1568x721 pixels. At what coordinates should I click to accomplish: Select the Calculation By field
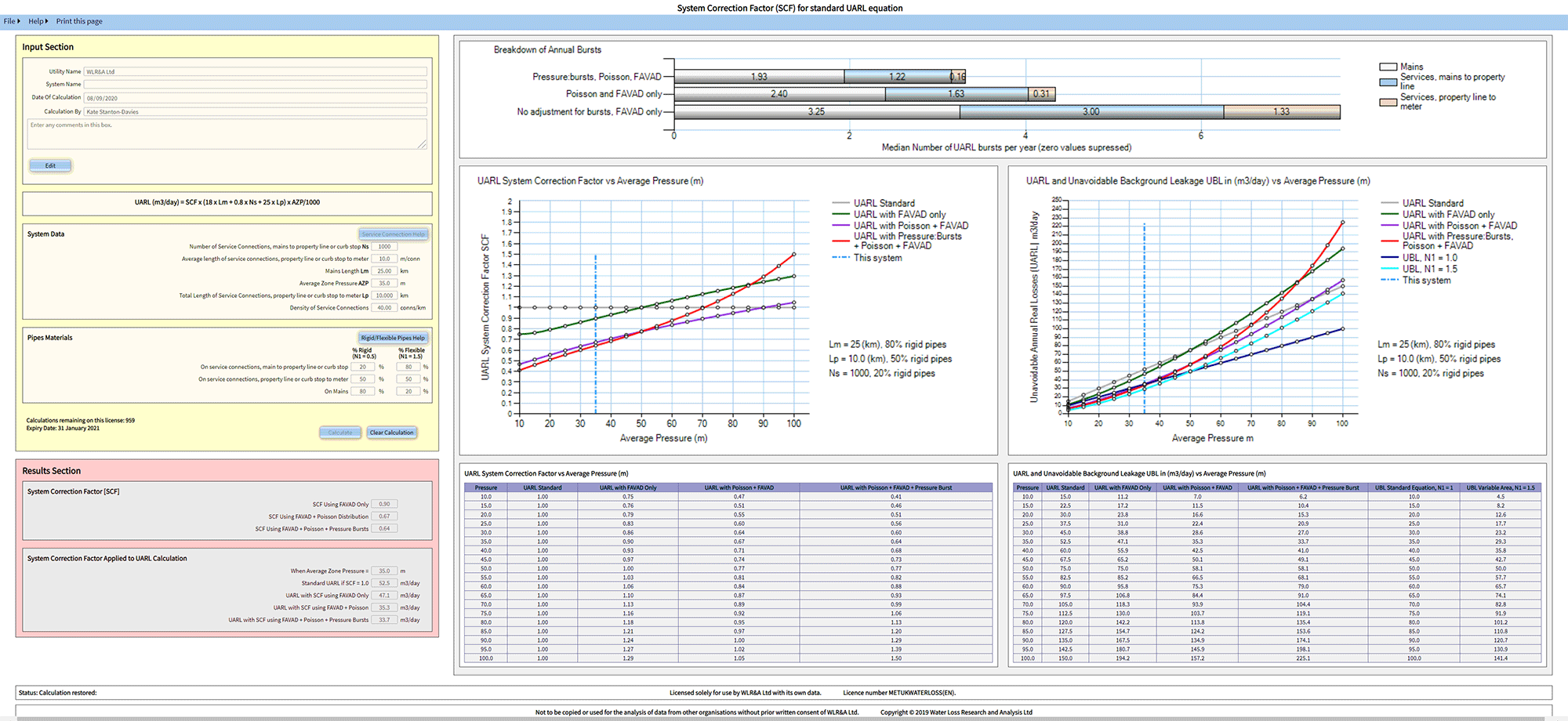point(256,111)
